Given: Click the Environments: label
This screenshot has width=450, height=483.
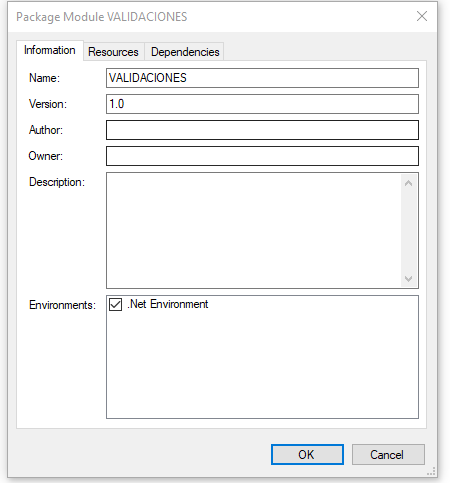Looking at the screenshot, I should [62, 305].
